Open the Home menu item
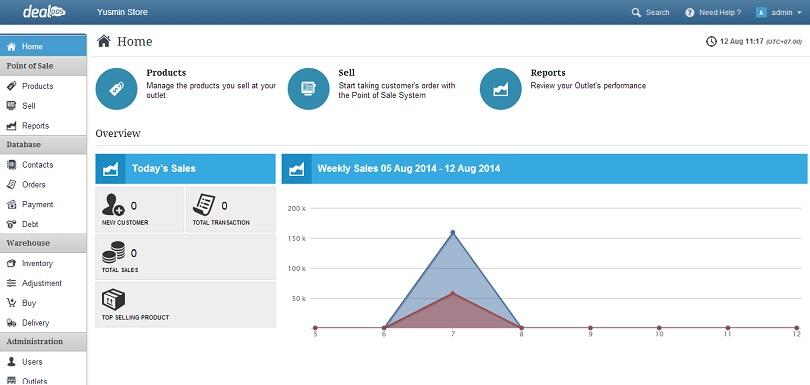 tap(43, 47)
